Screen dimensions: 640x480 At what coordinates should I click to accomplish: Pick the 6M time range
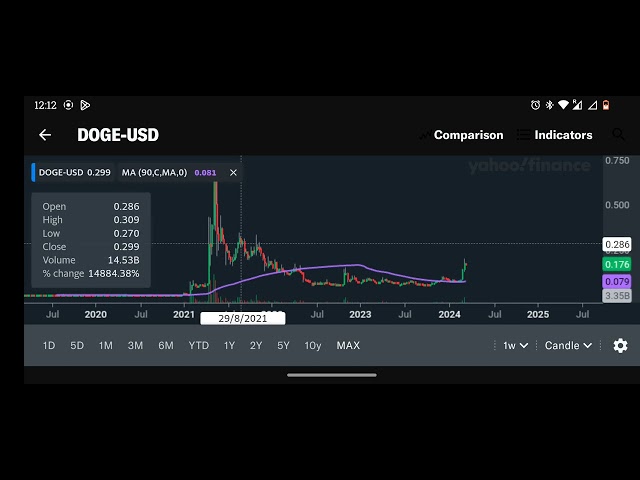pos(166,345)
